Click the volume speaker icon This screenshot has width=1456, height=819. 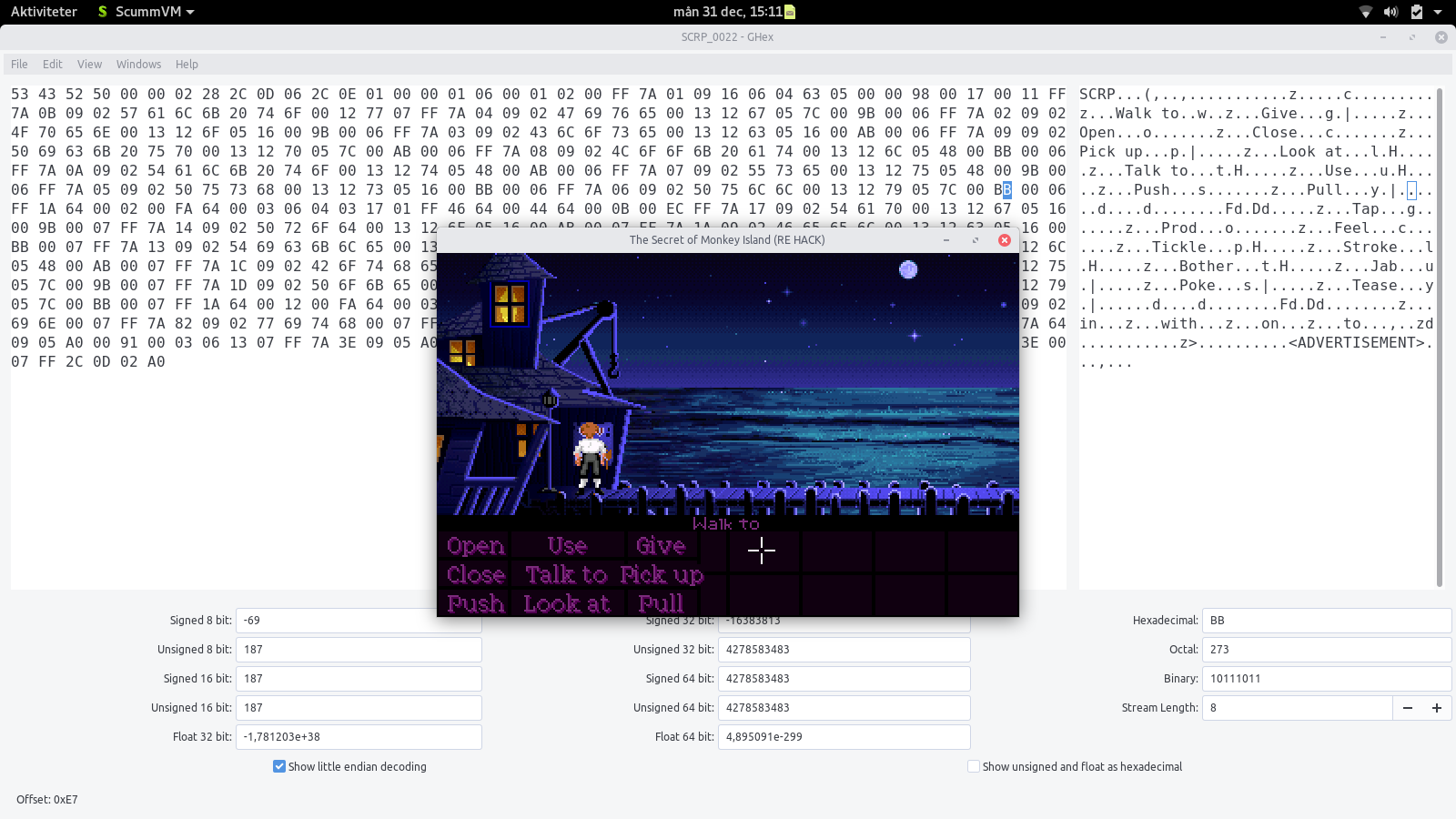tap(1390, 12)
